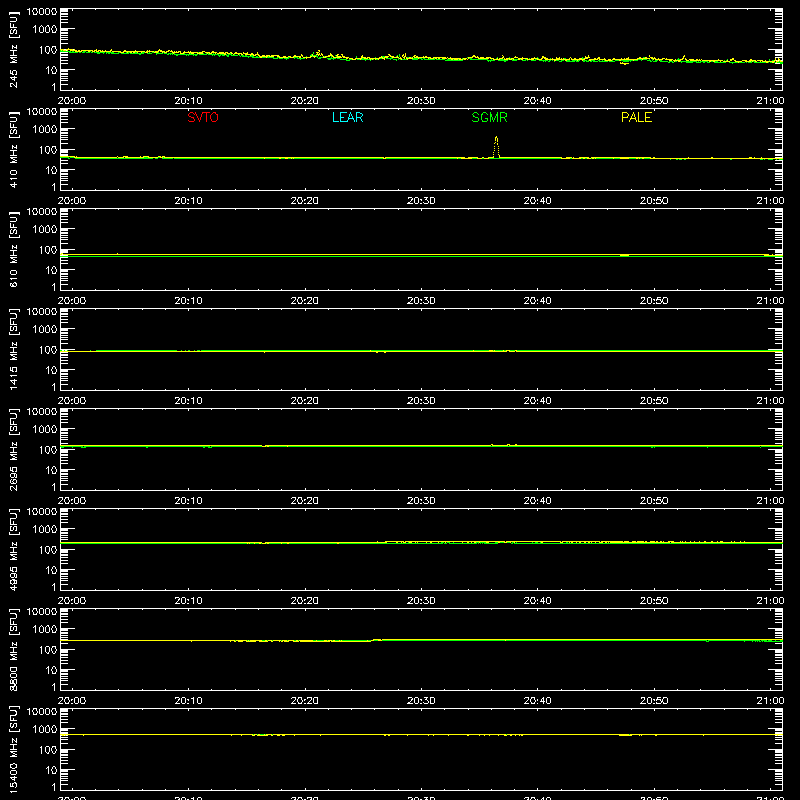Click the yellow PALE station legend label
800x800 pixels.
pyautogui.click(x=636, y=117)
